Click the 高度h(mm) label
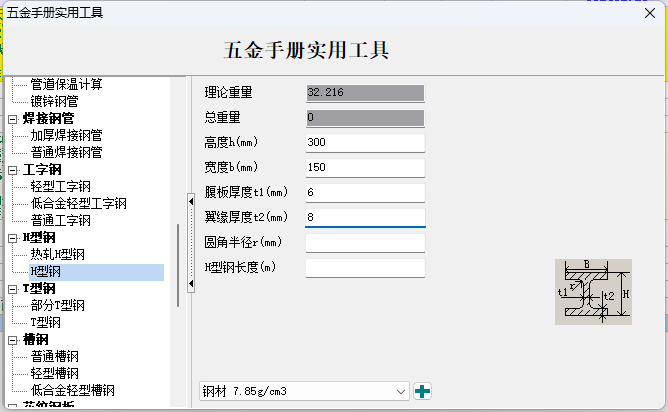Viewport: 668px width, 412px height. coord(231,142)
